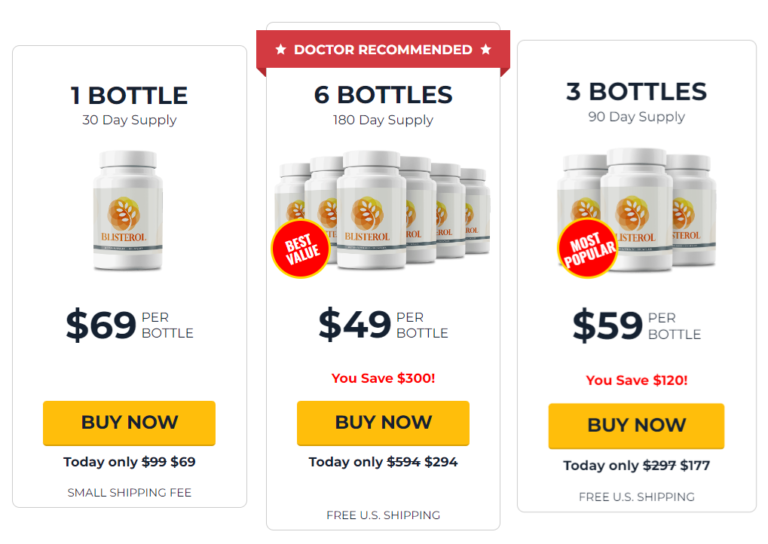Screen dimensions: 768x544
Task: Select the three Blisterol bottles image
Action: 637,210
